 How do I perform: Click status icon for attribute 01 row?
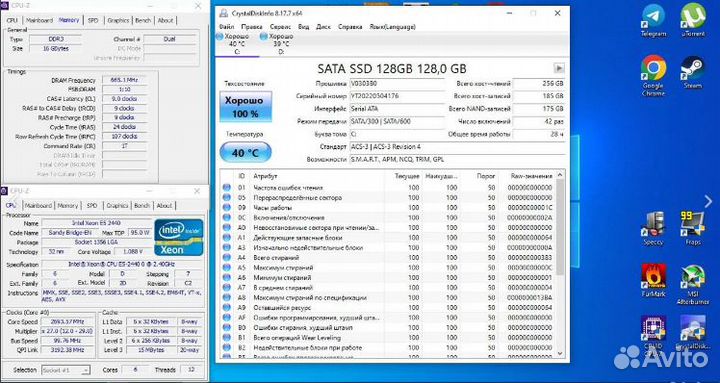pyautogui.click(x=227, y=187)
